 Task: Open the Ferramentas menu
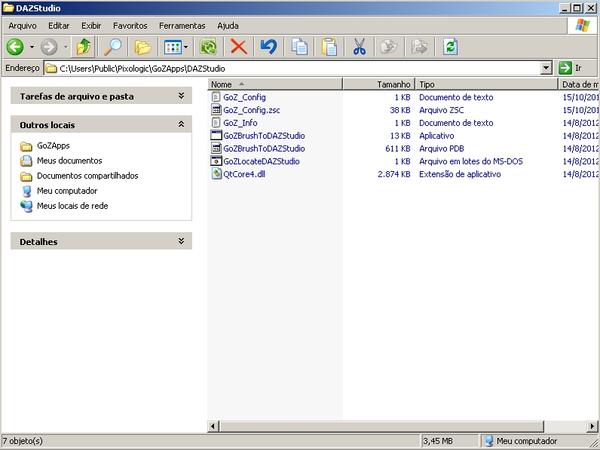pos(182,26)
